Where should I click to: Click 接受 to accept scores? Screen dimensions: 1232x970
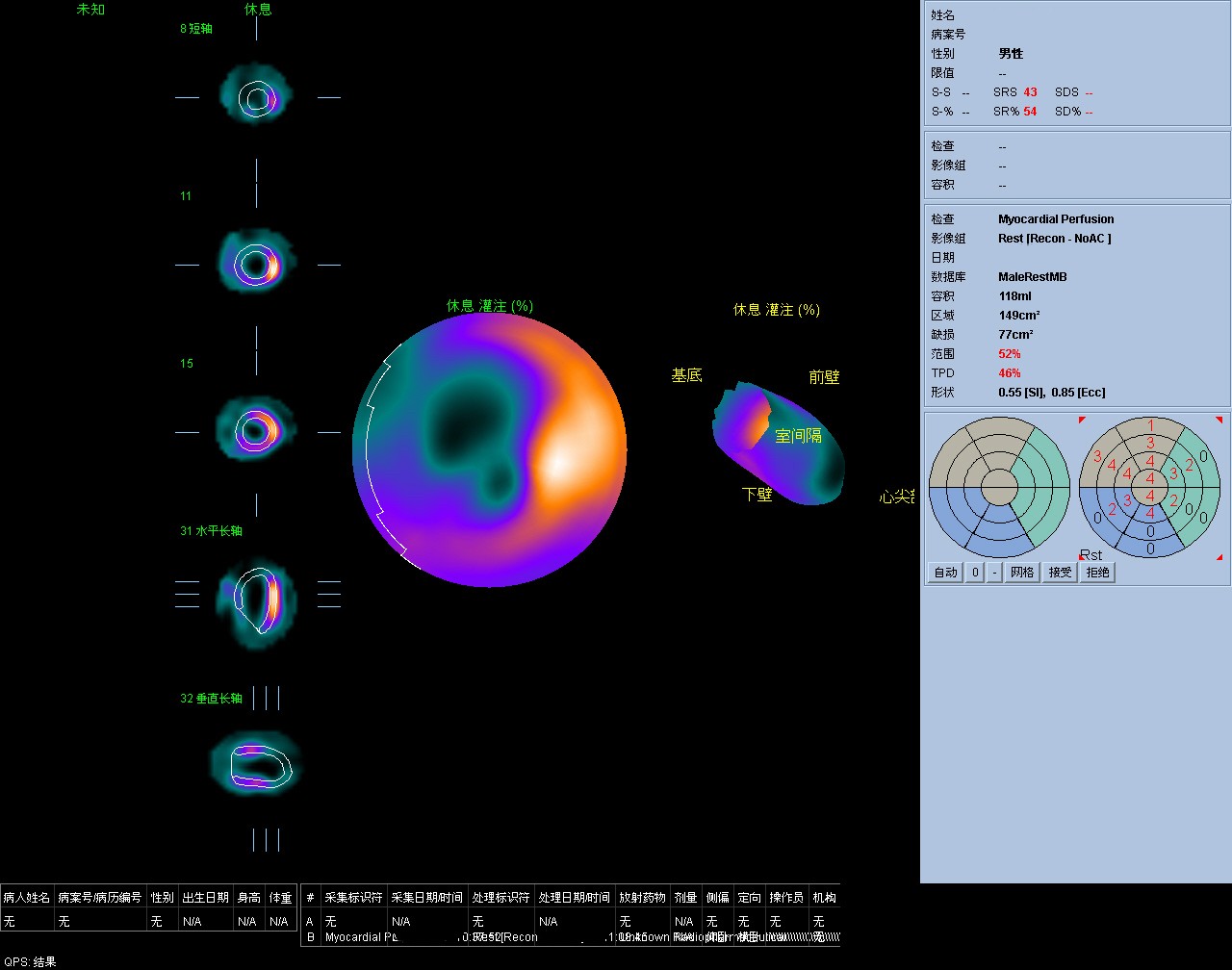click(1060, 573)
